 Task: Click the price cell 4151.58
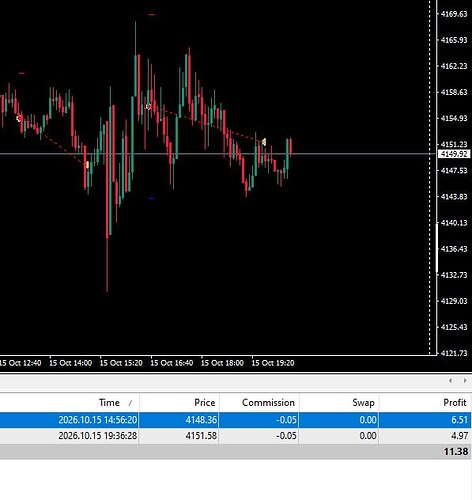tap(201, 436)
